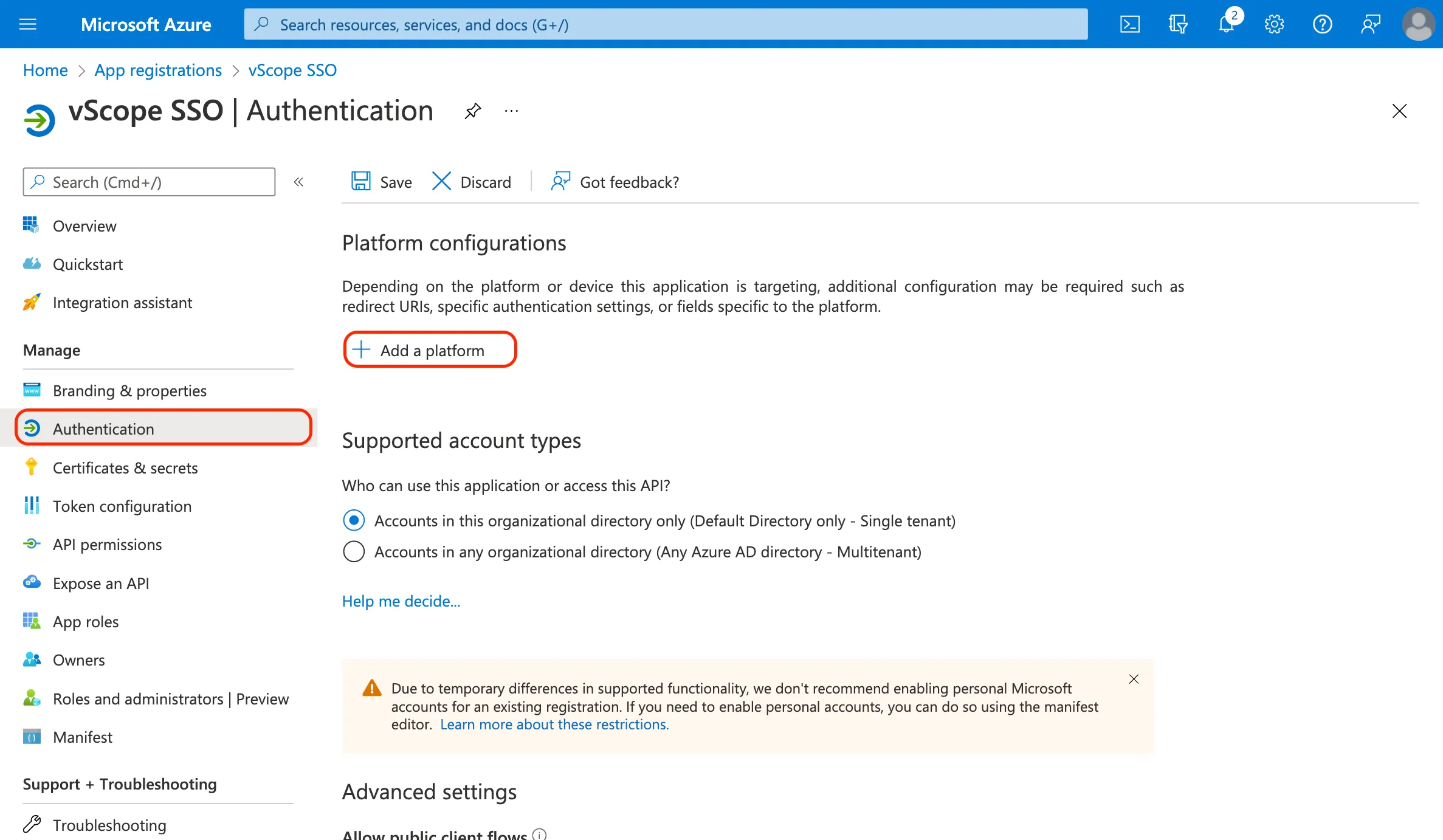The height and width of the screenshot is (840, 1443).
Task: Click info icon beside Allow public client flows
Action: [x=539, y=835]
